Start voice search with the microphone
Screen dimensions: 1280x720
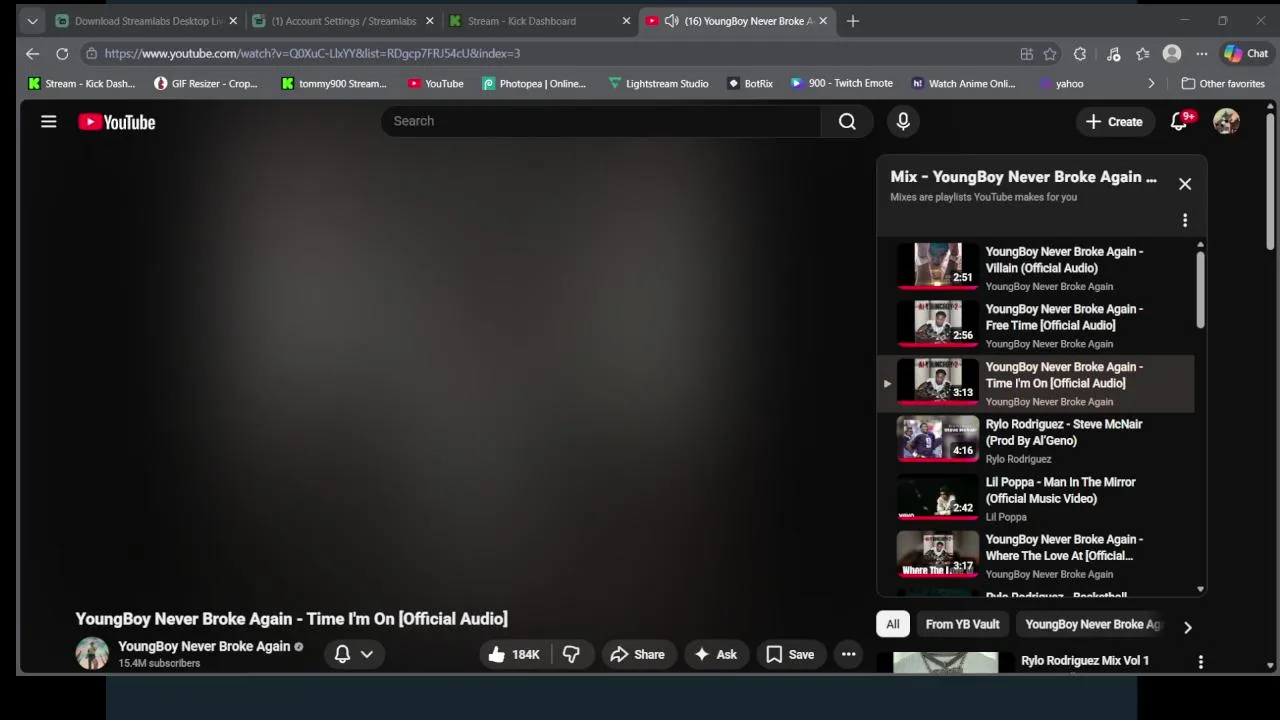(903, 121)
